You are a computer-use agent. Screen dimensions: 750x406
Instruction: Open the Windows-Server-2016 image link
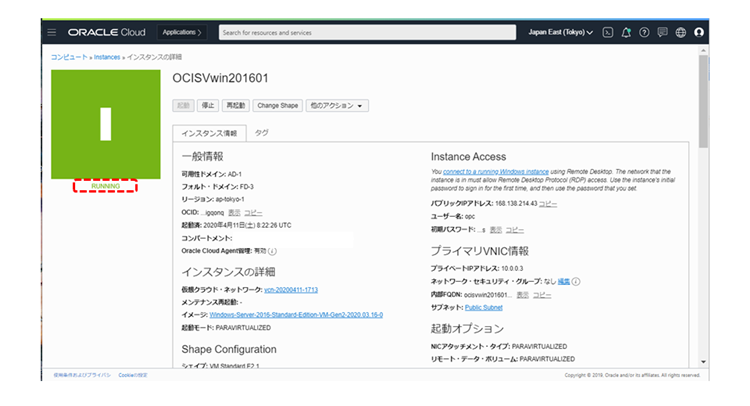coord(296,315)
